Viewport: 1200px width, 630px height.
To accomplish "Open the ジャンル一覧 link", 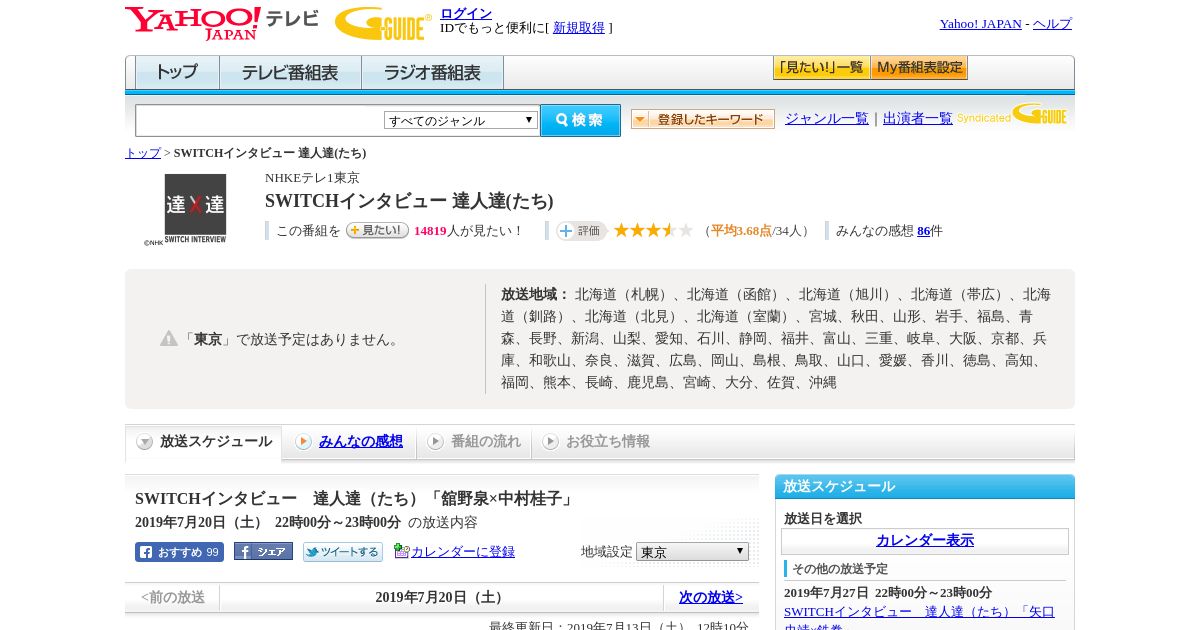I will tap(827, 118).
